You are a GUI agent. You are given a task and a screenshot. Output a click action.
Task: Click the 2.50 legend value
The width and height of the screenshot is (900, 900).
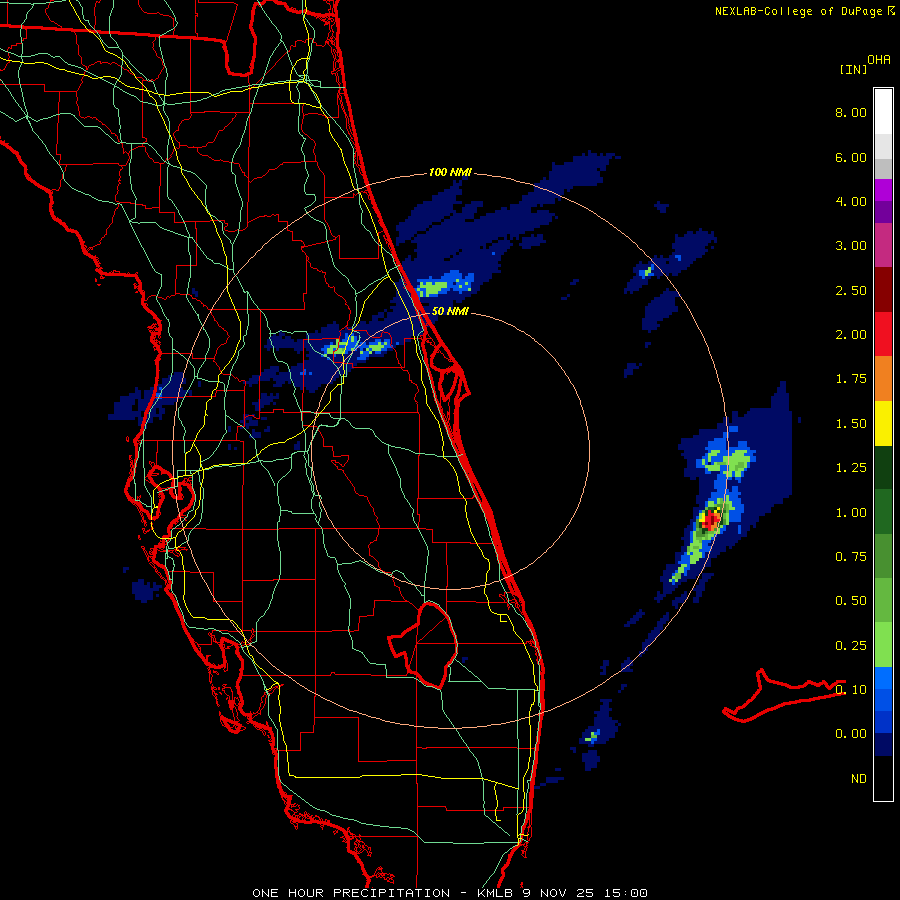click(851, 290)
